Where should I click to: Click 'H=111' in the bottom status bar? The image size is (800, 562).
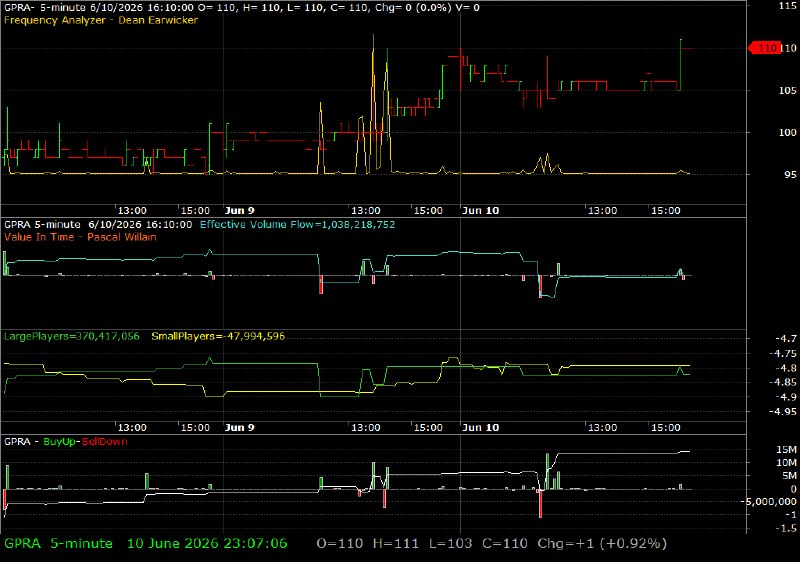tap(396, 544)
